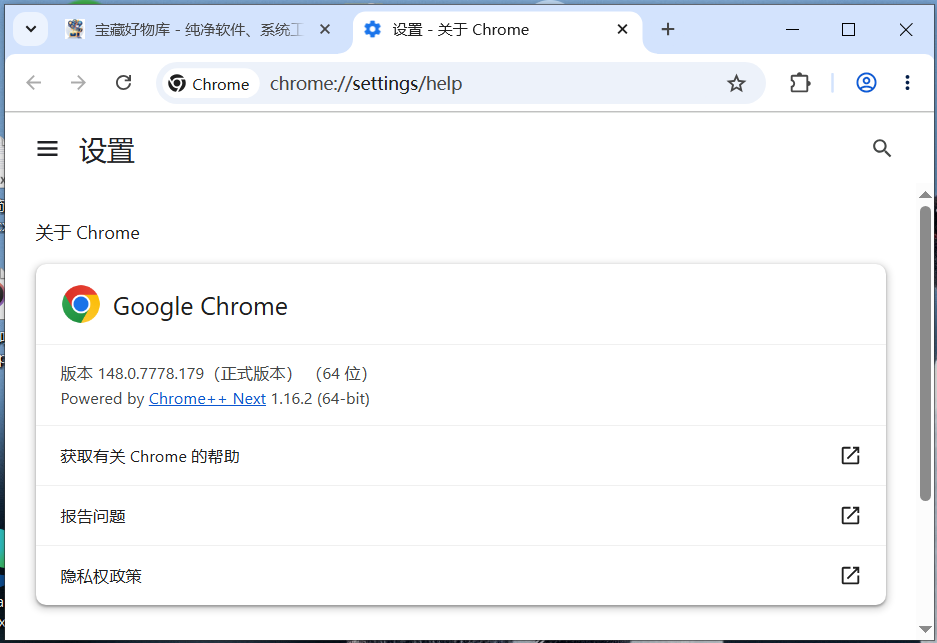Click the 1.16.2 (64-bit) text
The height and width of the screenshot is (643, 937).
pos(320,399)
